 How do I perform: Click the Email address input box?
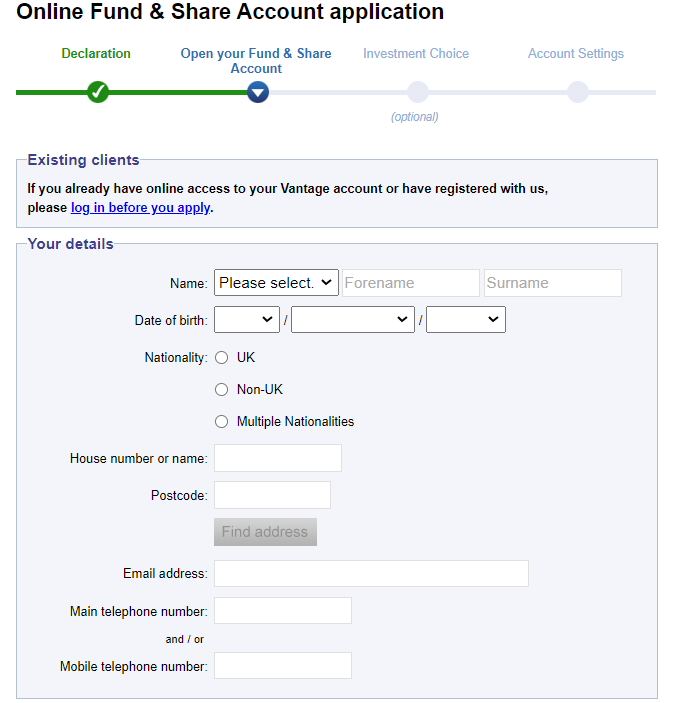(x=371, y=573)
